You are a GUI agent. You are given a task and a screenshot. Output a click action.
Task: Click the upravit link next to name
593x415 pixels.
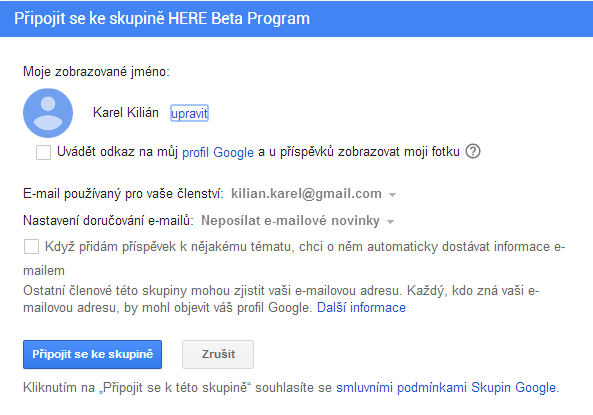tap(189, 113)
